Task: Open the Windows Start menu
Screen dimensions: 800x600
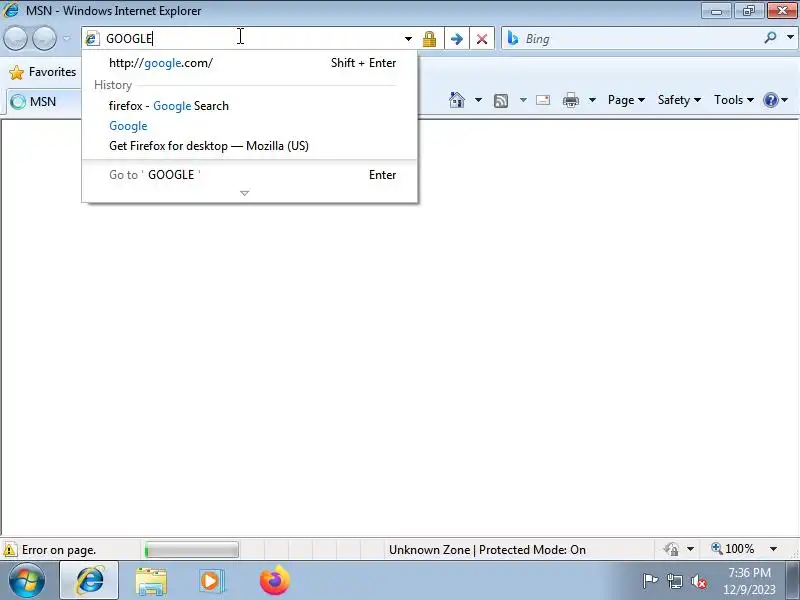Action: click(x=27, y=581)
